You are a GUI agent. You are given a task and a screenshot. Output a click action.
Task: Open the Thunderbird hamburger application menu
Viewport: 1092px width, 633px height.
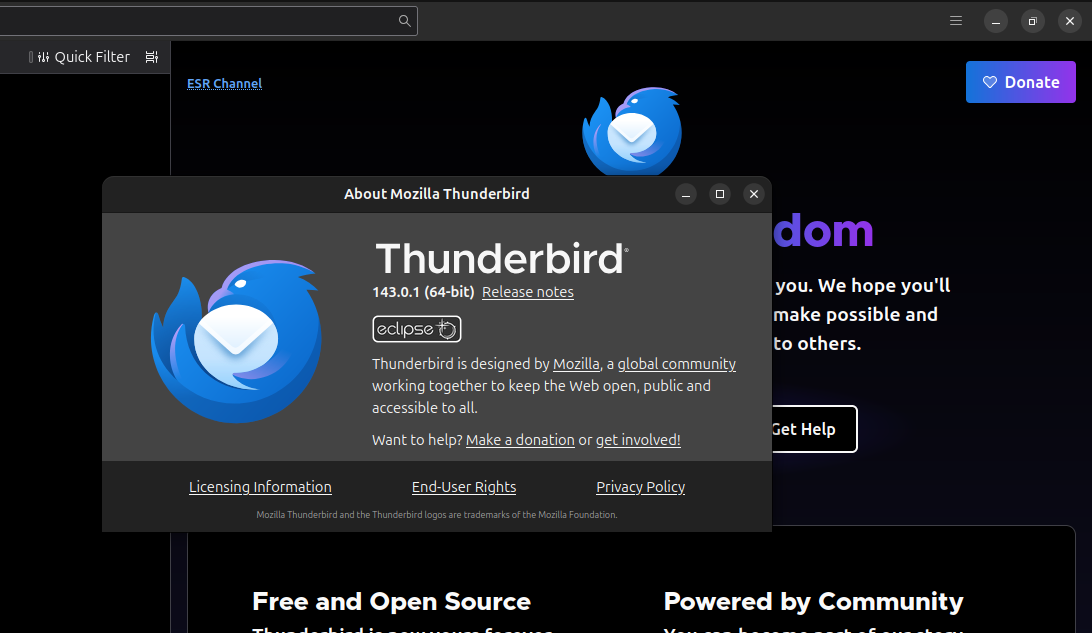coord(956,21)
